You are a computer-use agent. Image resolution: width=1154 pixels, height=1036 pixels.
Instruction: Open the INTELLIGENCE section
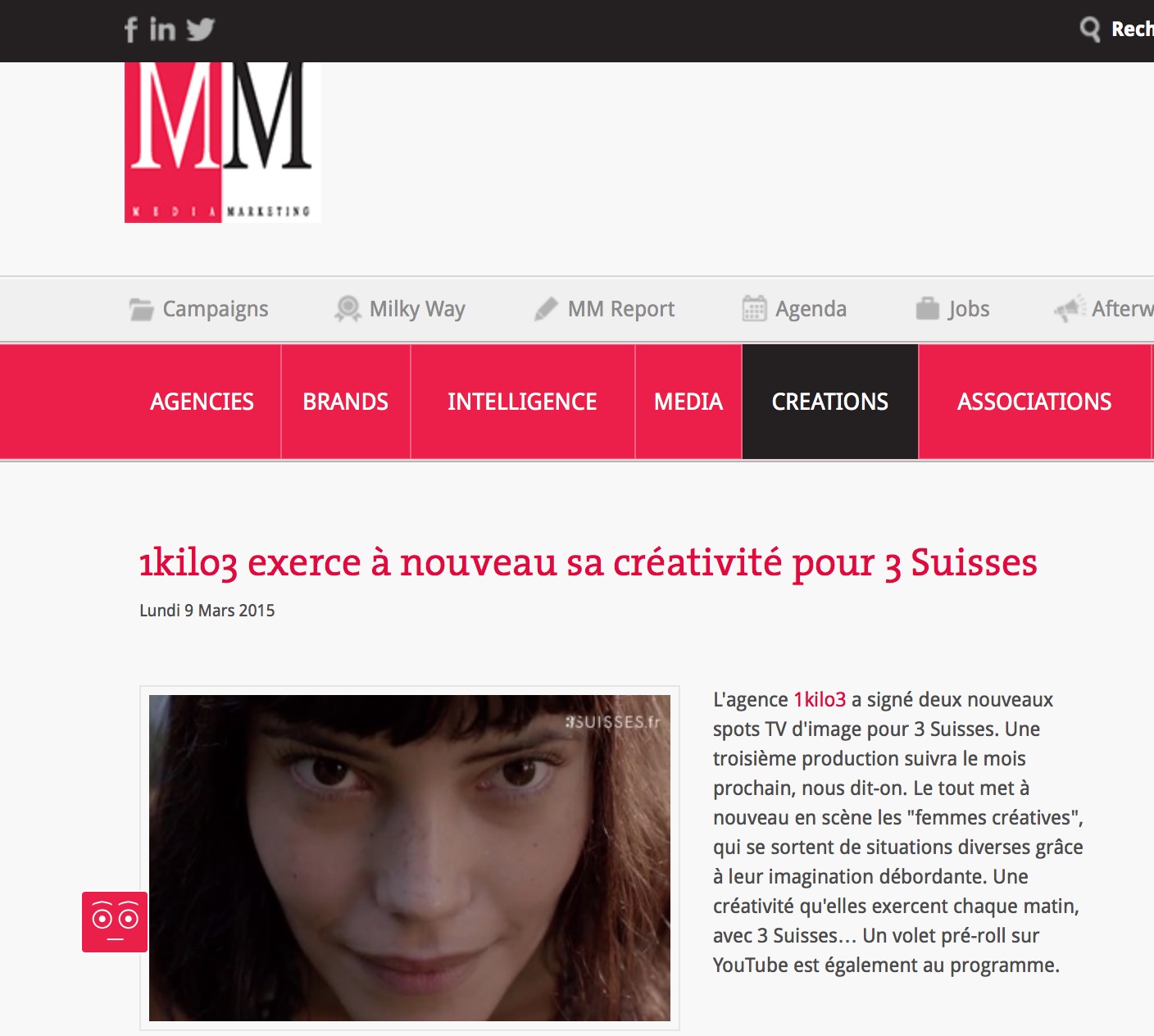click(522, 402)
